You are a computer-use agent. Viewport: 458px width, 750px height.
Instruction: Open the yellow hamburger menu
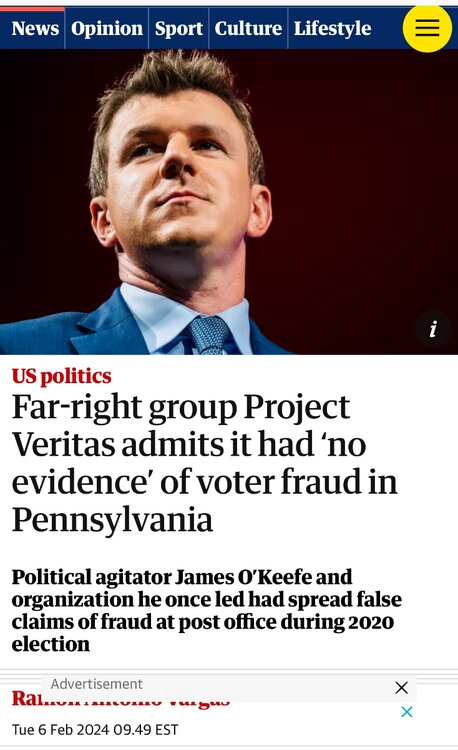(427, 28)
